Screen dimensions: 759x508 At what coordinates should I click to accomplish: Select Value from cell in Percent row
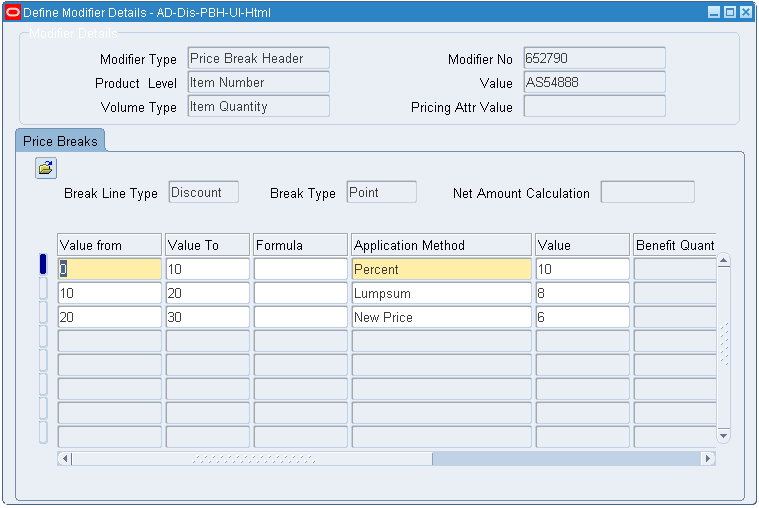pyautogui.click(x=109, y=269)
